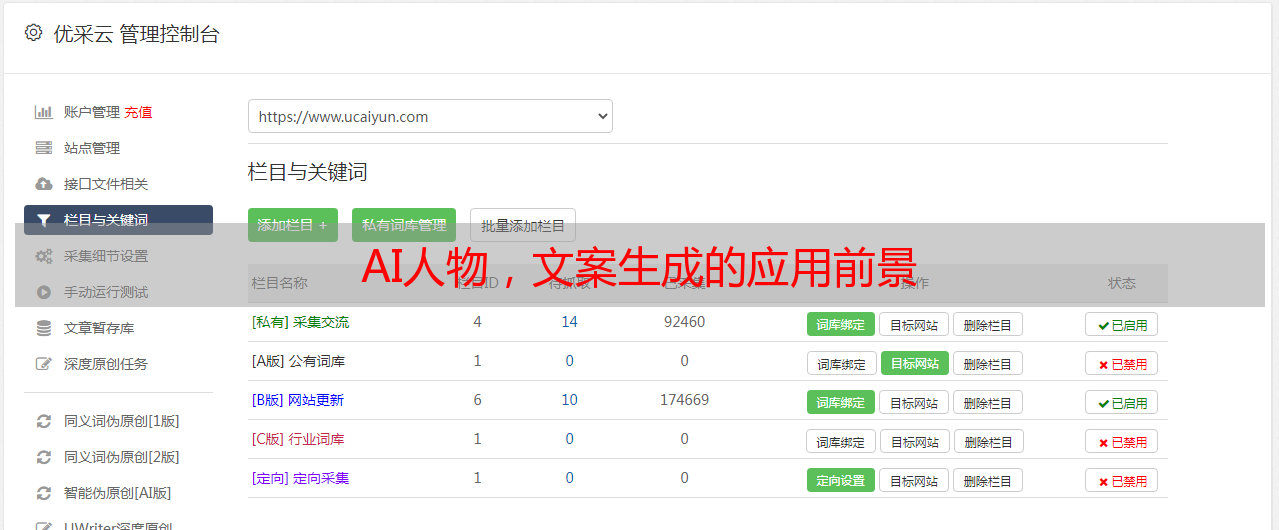Click the collected count 174669
Image resolution: width=1279 pixels, height=530 pixels.
point(684,400)
